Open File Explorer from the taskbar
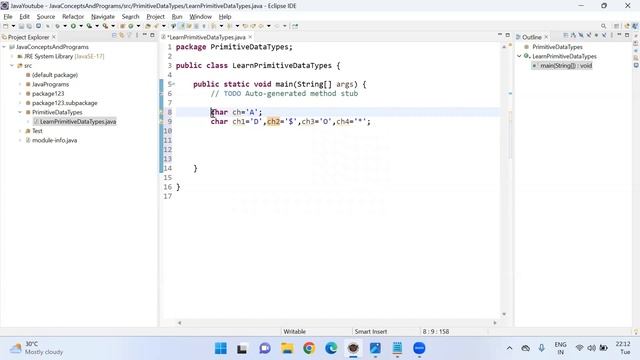This screenshot has height=360, width=640. tap(287, 348)
